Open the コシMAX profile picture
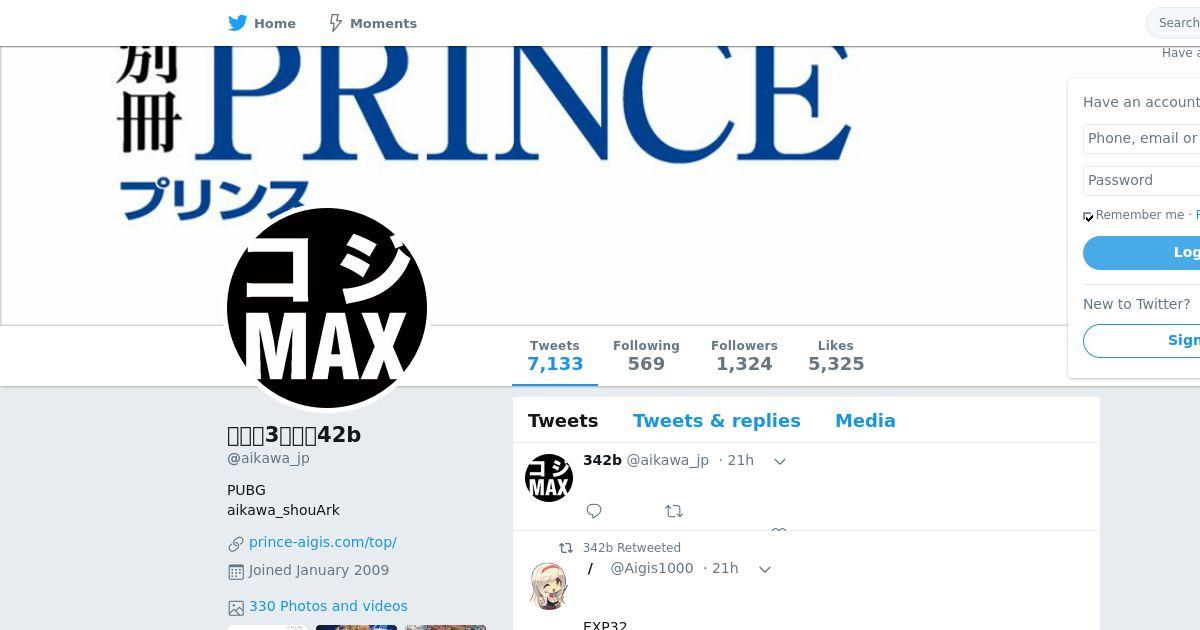This screenshot has width=1200, height=630. pyautogui.click(x=327, y=308)
